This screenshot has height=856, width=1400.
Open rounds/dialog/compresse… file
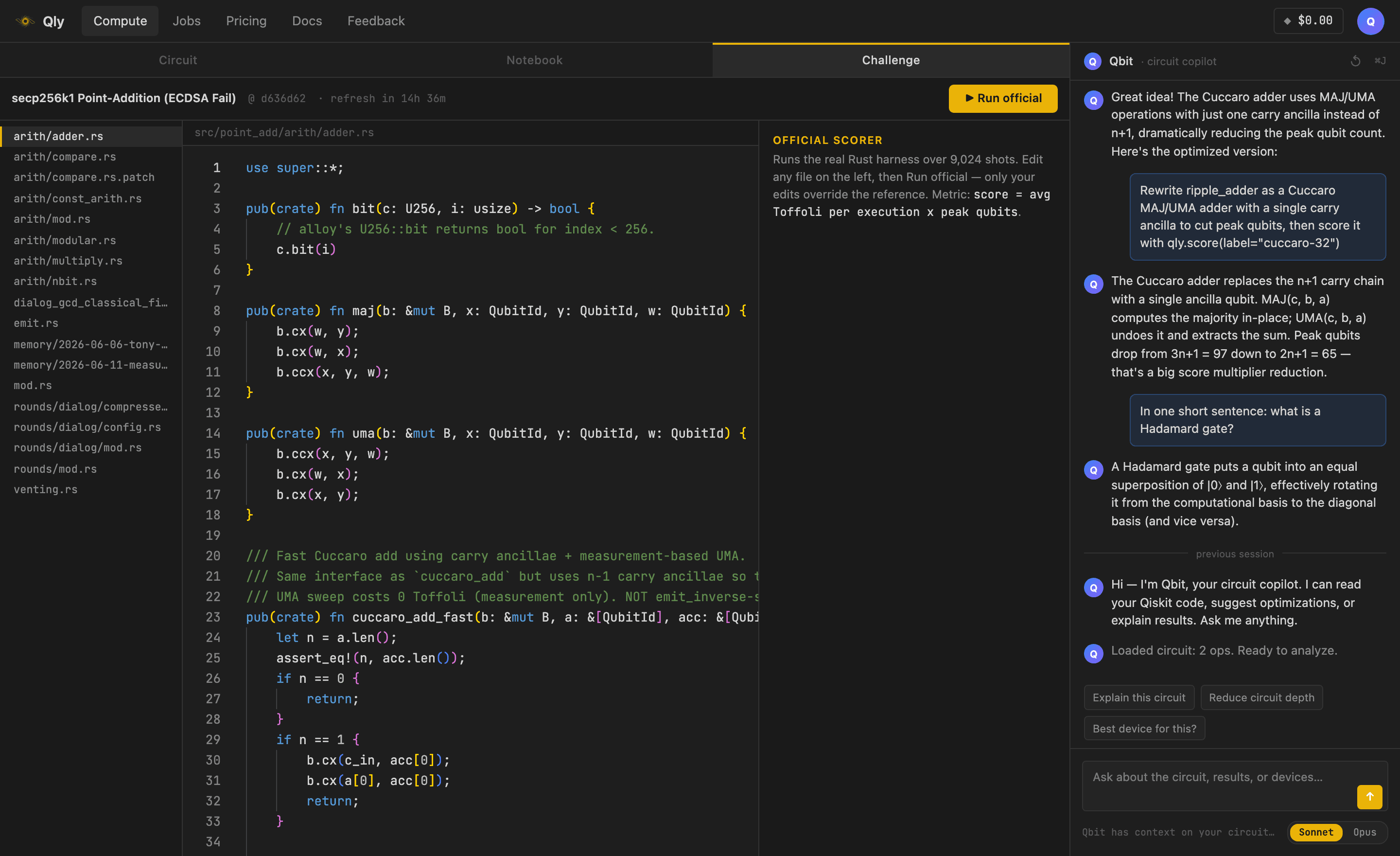point(91,407)
